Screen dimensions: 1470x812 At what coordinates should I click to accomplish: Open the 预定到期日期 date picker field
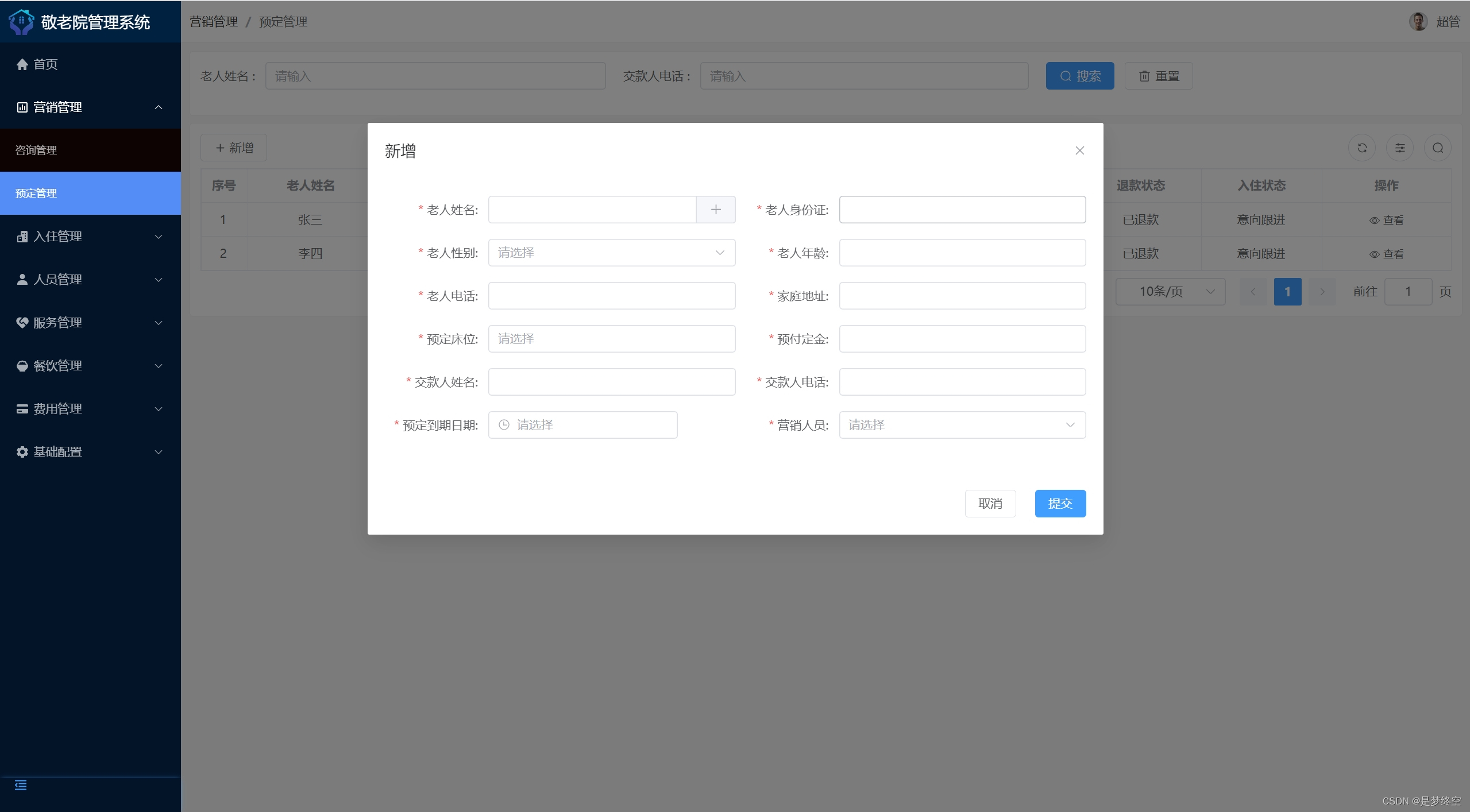(582, 425)
